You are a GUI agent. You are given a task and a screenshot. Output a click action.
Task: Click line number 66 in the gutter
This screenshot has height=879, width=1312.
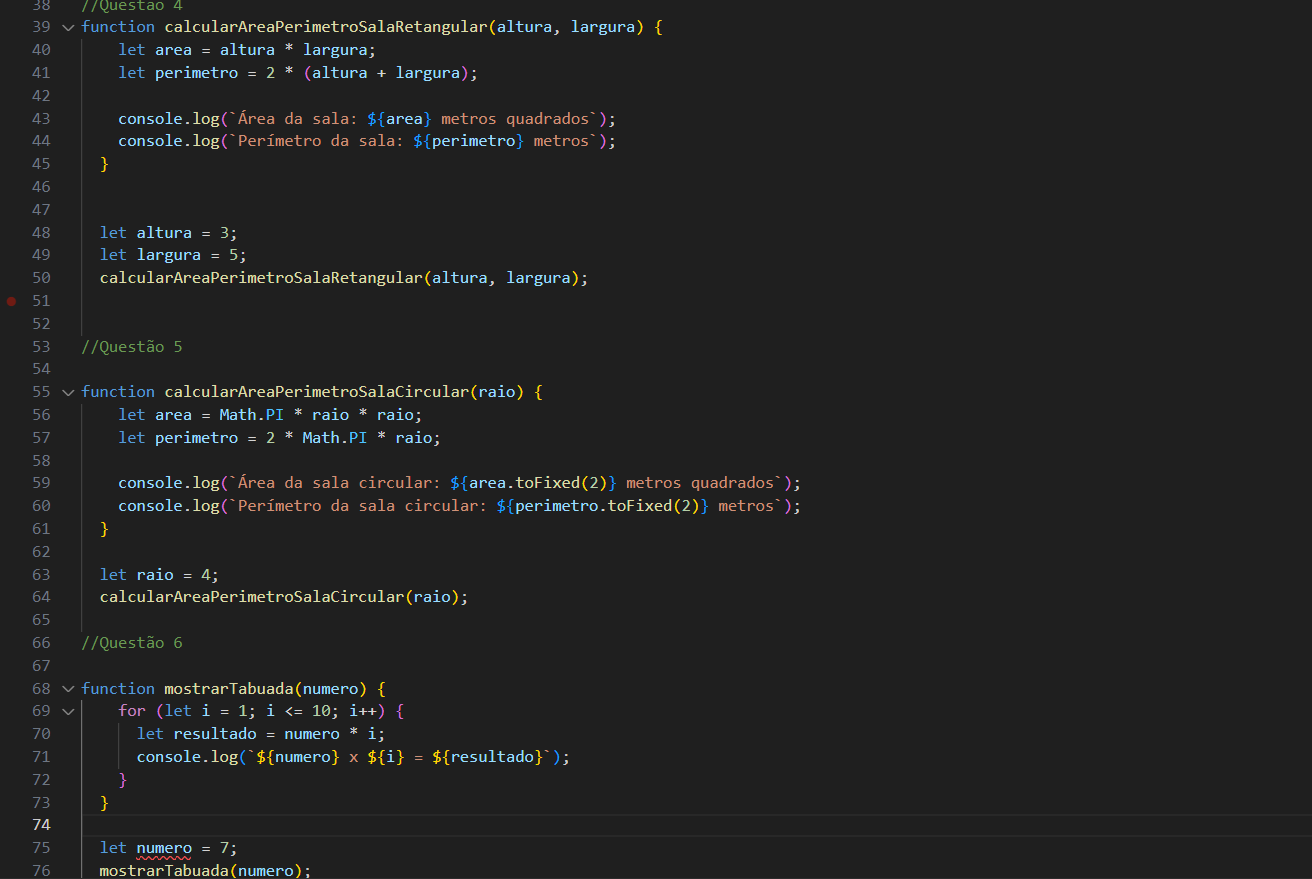click(x=41, y=643)
